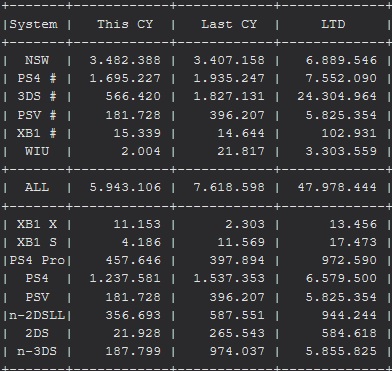Image resolution: width=392 pixels, height=371 pixels.
Task: Click the WIU row label
Action: (37, 151)
